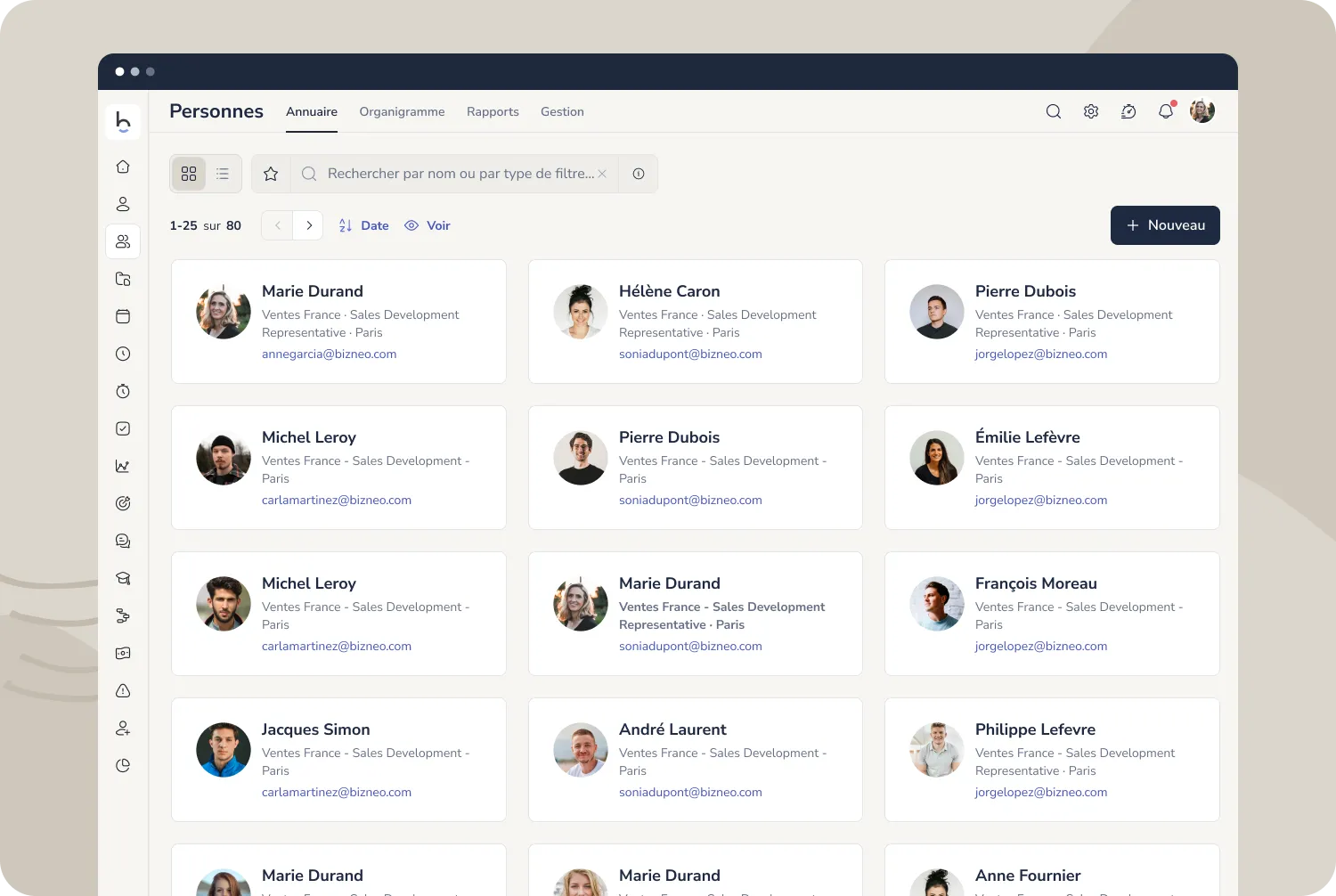
Task: Open the François Moreau card name
Action: (1036, 583)
